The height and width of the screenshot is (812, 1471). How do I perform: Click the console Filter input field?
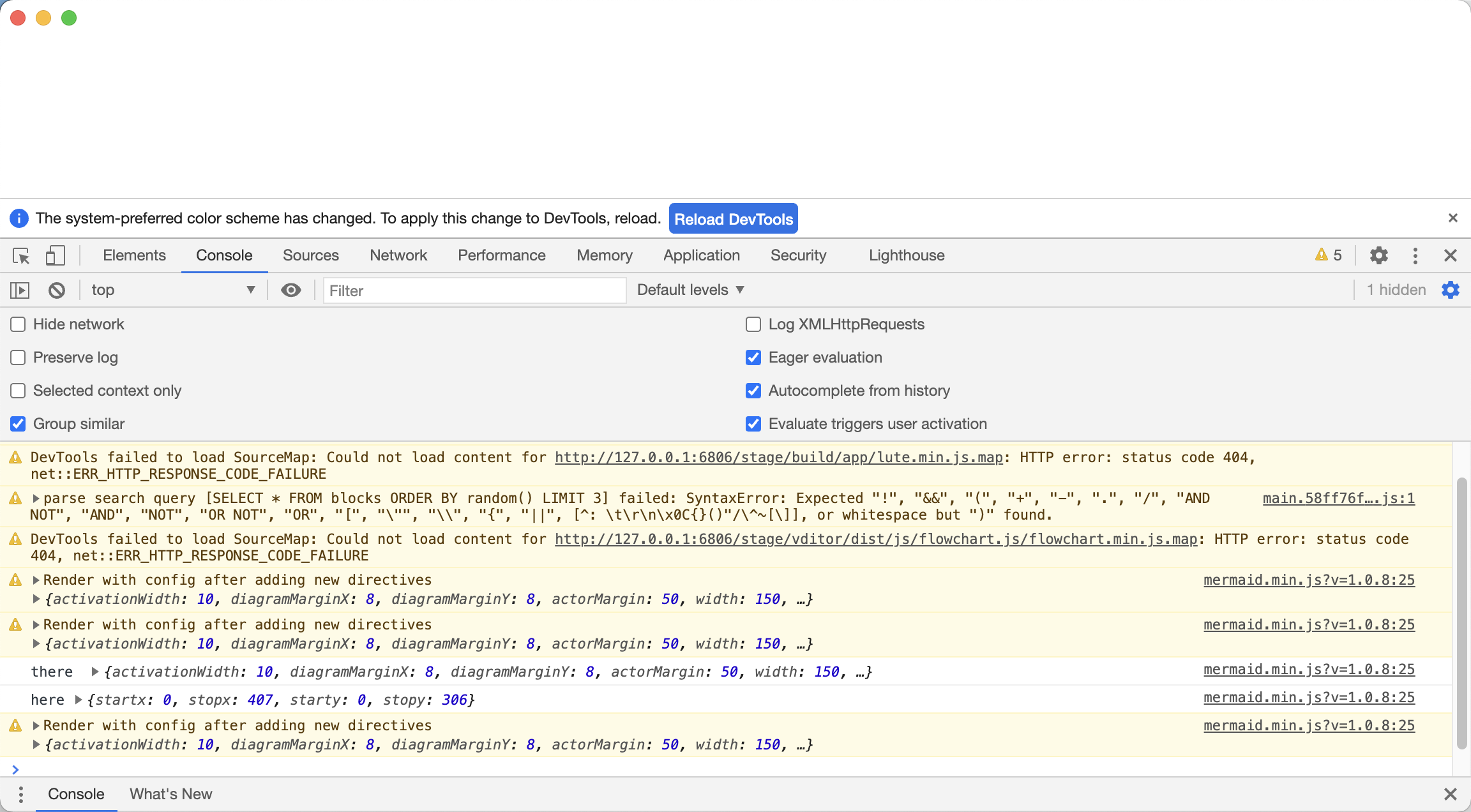474,291
